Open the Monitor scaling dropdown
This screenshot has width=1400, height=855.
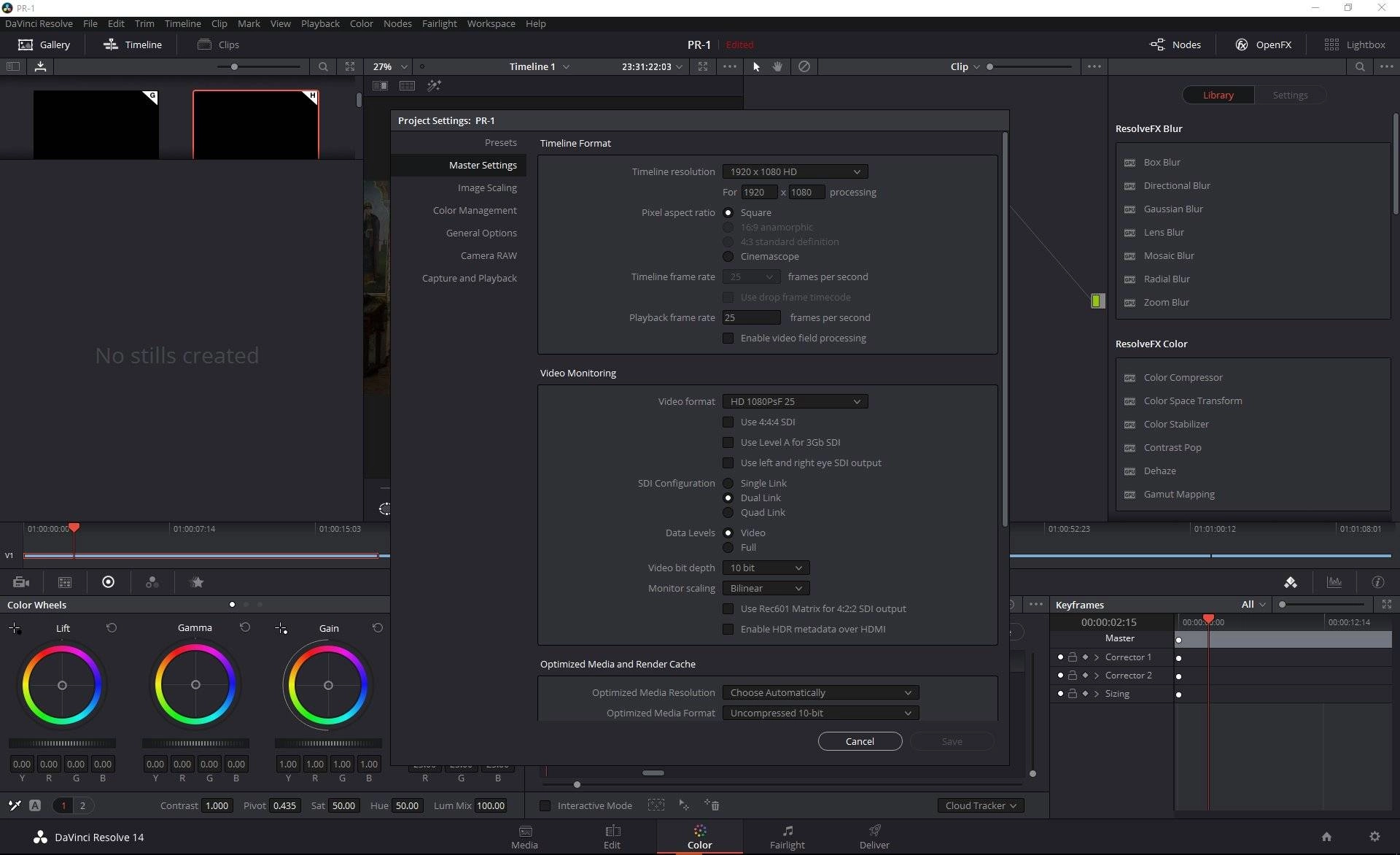coord(766,588)
